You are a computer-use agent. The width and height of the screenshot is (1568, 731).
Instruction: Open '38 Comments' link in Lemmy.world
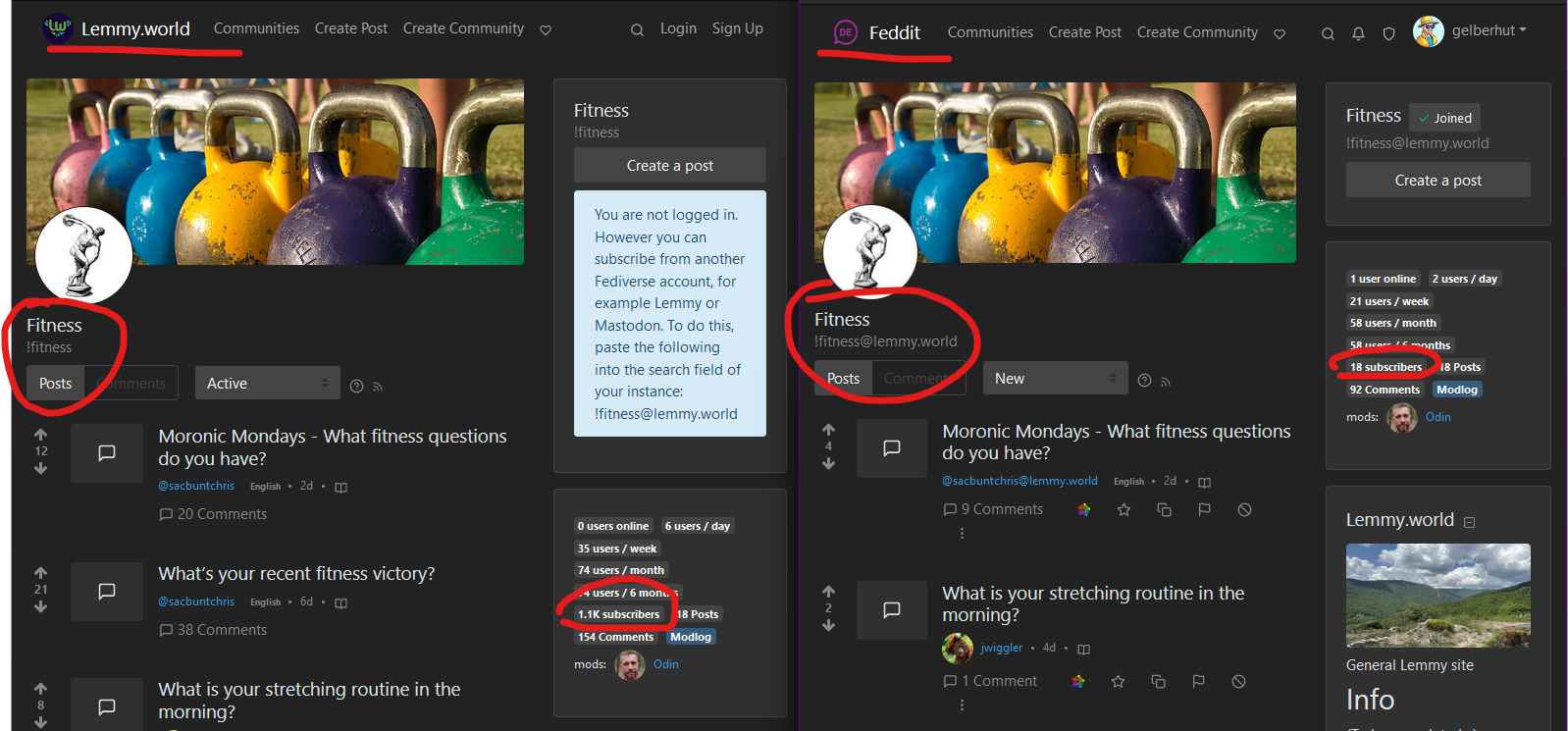tap(213, 630)
